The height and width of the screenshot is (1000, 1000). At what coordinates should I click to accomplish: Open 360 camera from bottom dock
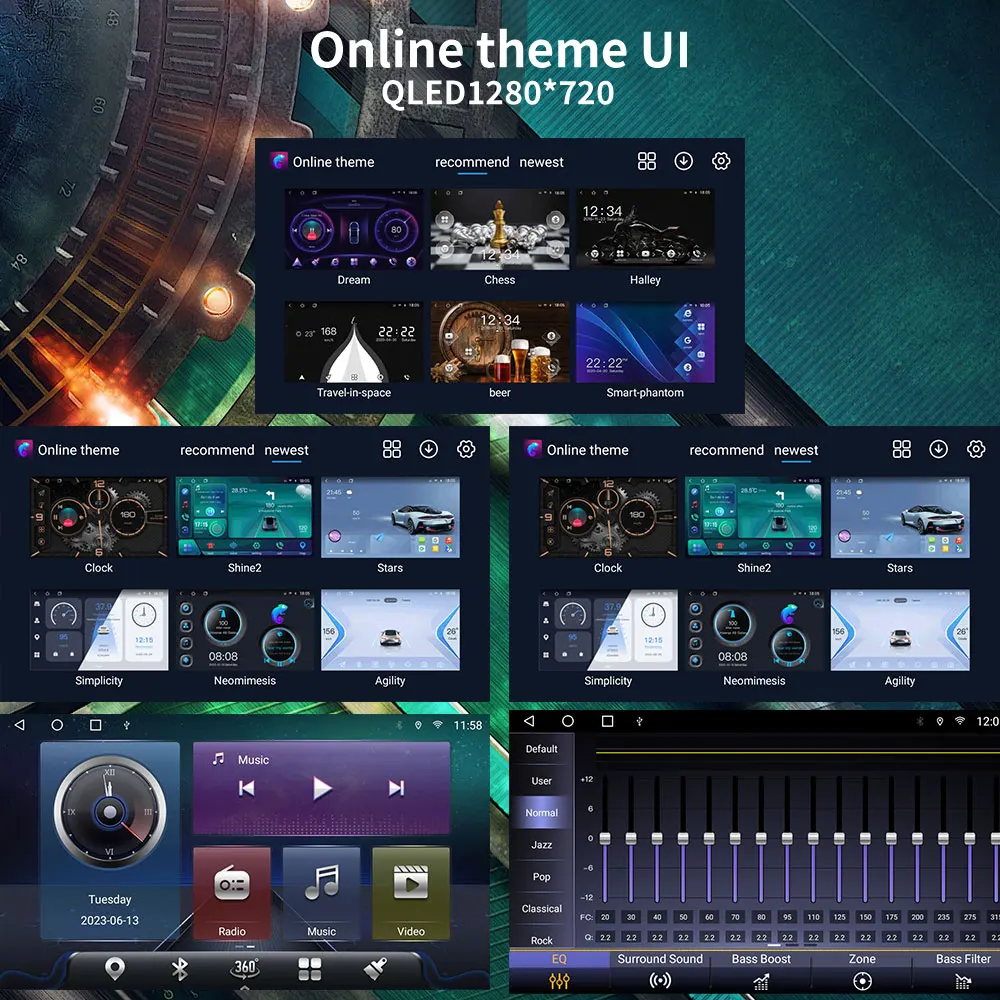(x=245, y=968)
